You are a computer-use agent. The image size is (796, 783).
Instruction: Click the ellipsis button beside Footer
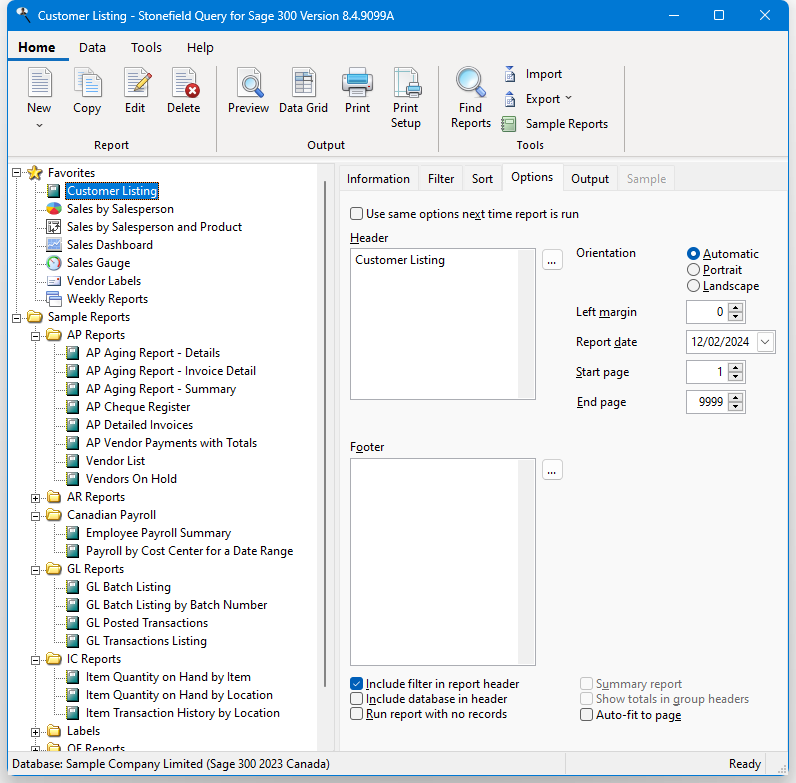tap(552, 470)
